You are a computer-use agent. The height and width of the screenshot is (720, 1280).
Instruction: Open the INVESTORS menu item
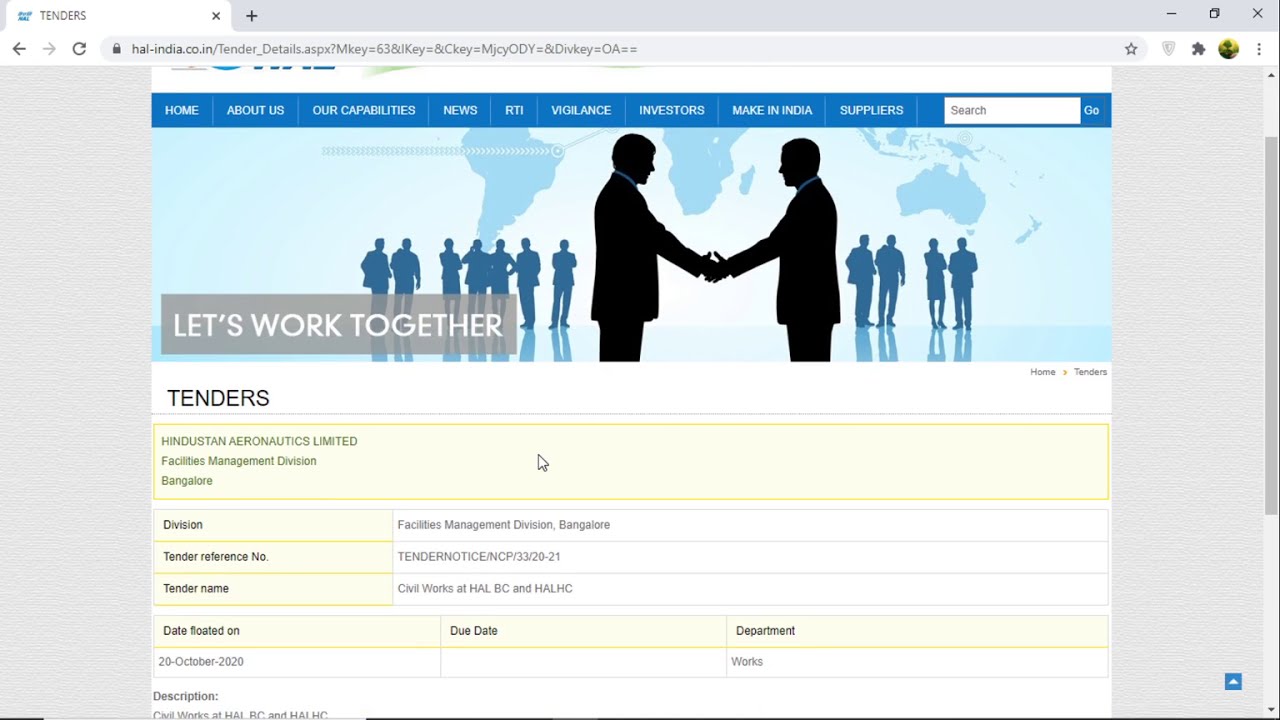point(672,110)
